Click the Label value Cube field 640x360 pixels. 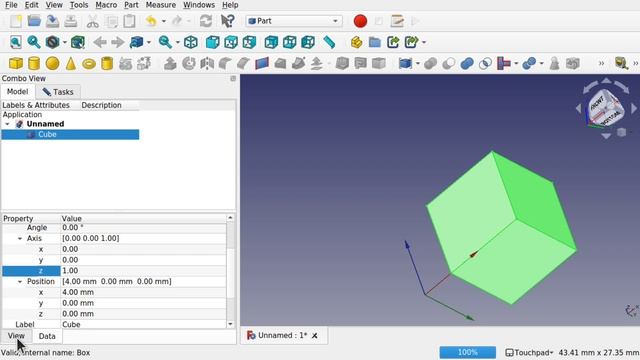coord(143,324)
